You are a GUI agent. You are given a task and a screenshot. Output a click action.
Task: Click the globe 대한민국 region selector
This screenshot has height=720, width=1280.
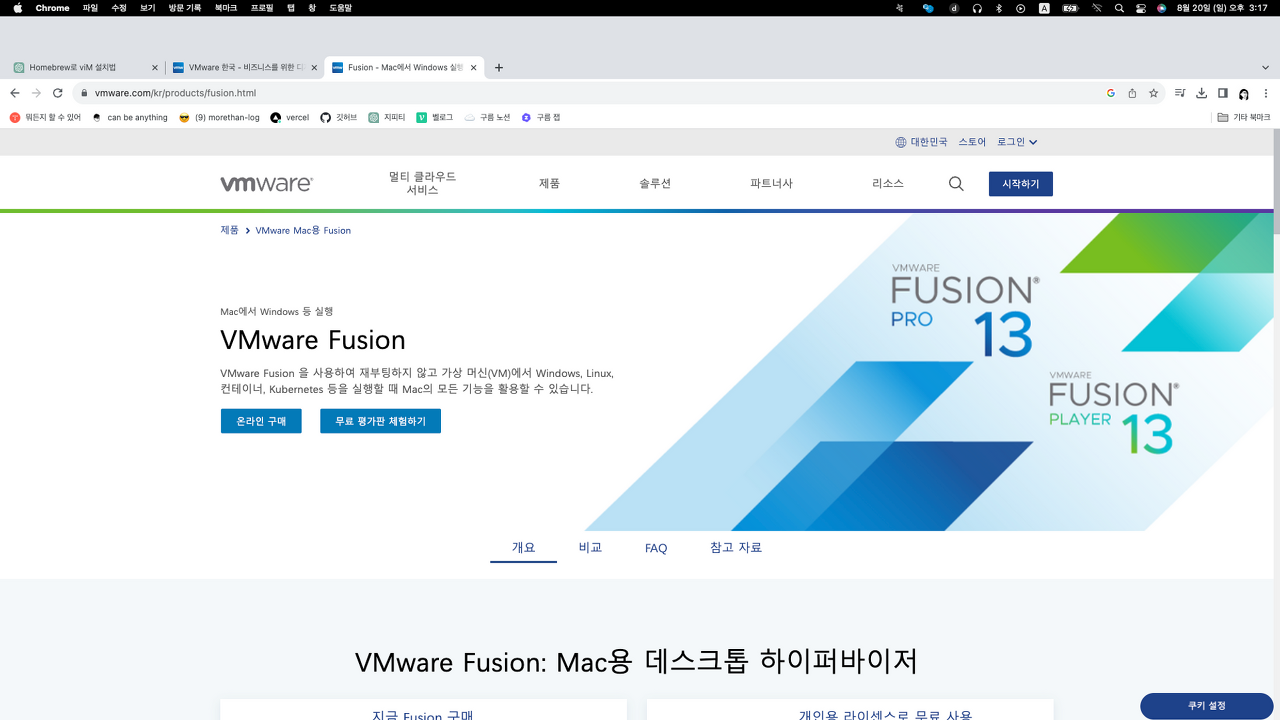point(921,142)
